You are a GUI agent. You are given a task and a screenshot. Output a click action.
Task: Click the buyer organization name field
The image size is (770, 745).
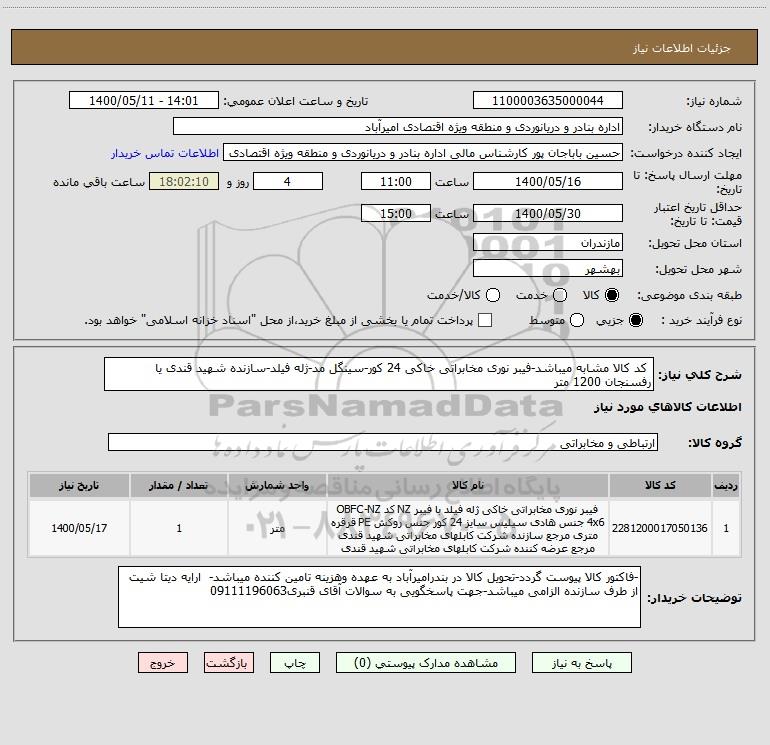398,127
